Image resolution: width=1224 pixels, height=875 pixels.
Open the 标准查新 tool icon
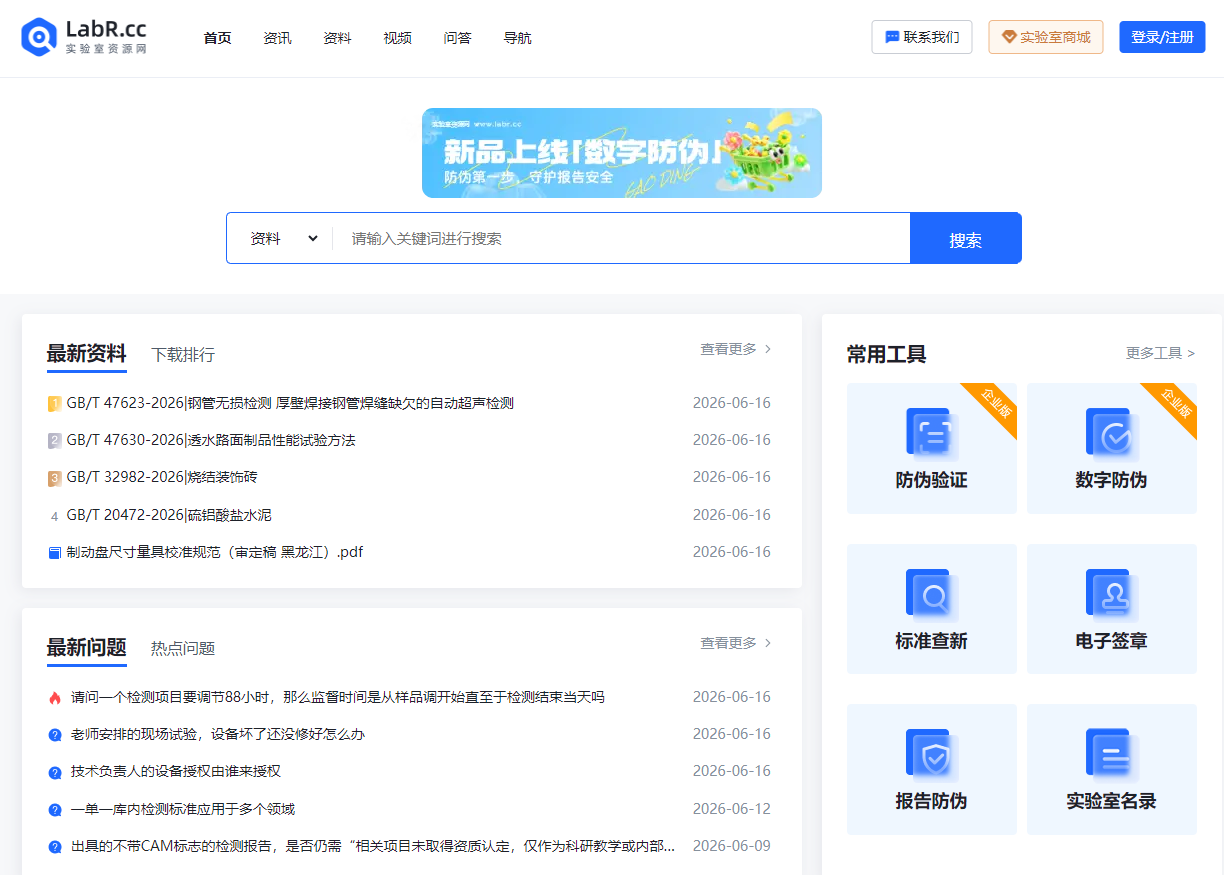(x=932, y=594)
